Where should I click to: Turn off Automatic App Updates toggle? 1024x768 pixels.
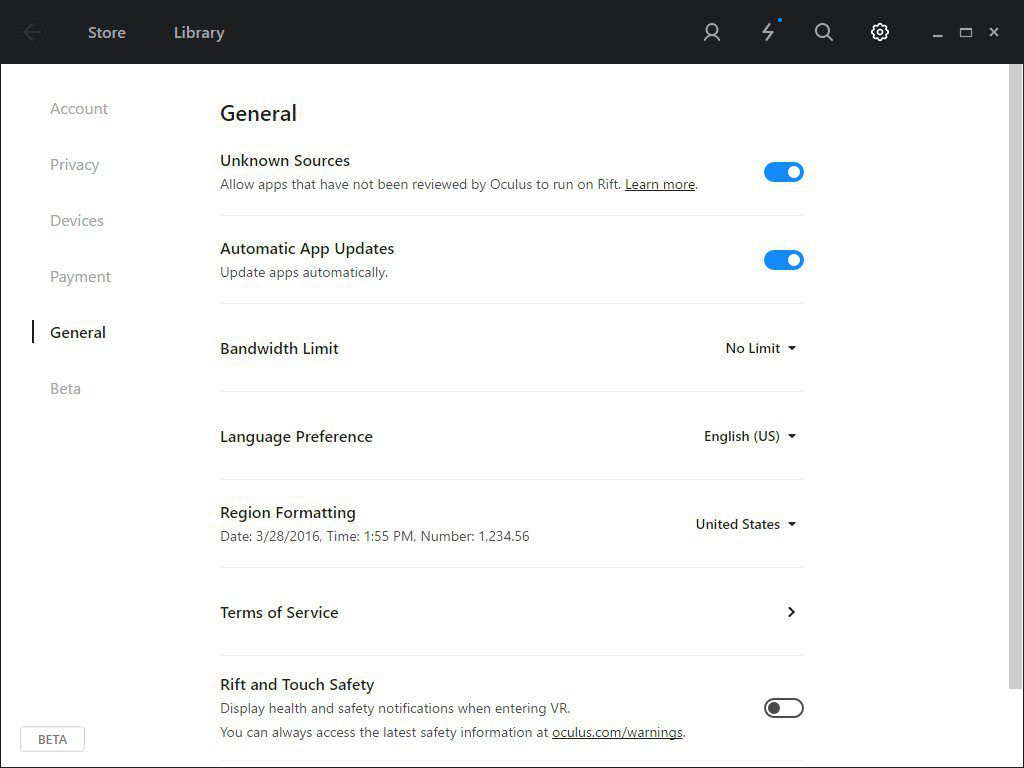[784, 260]
